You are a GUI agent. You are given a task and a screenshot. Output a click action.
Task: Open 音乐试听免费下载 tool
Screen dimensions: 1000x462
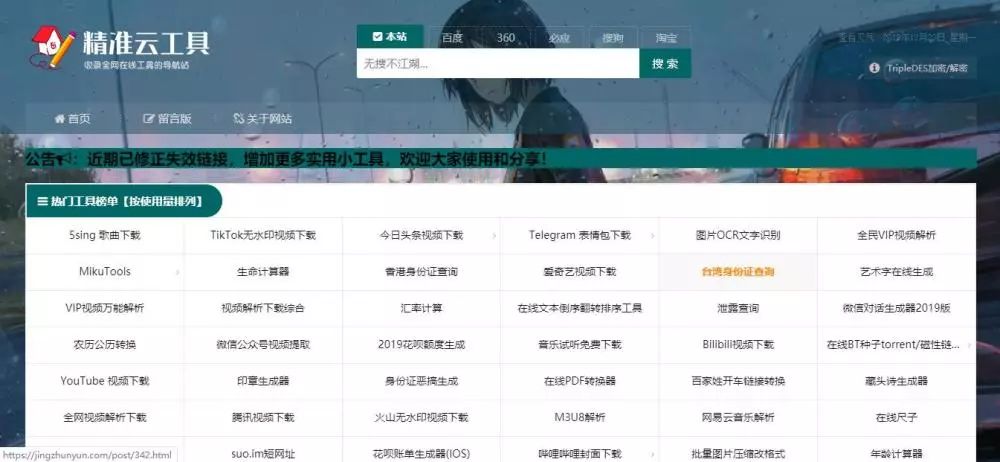click(579, 345)
